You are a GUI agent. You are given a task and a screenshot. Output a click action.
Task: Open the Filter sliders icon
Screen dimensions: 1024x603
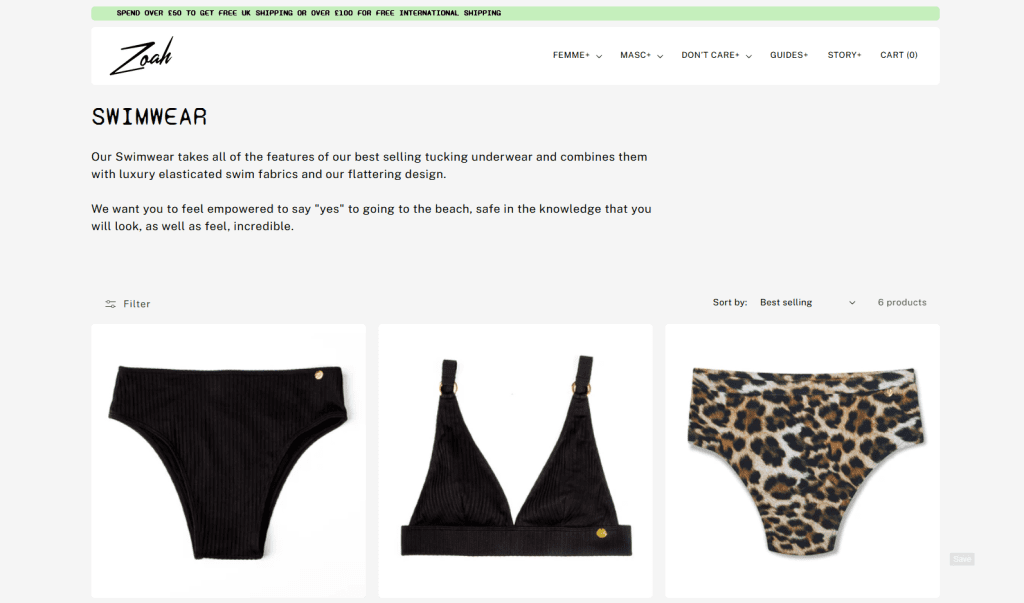tap(110, 304)
